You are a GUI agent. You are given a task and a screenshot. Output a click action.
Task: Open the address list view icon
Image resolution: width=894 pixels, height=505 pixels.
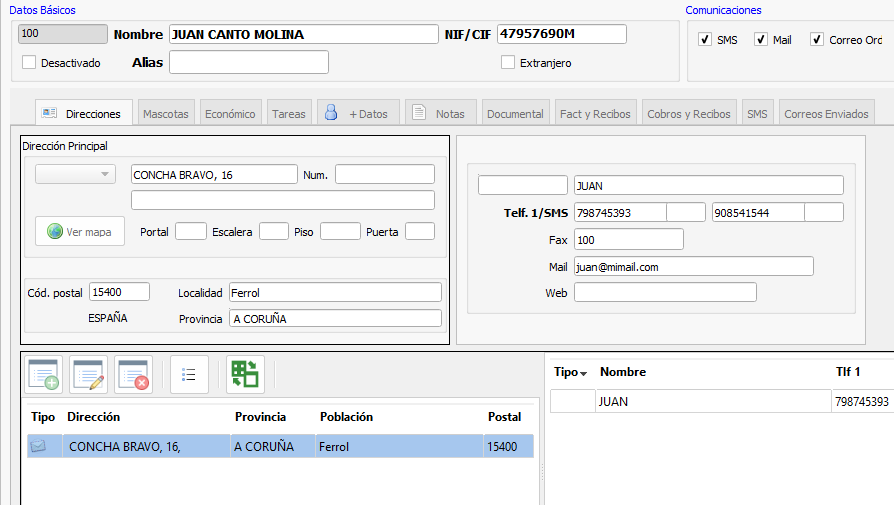click(189, 374)
